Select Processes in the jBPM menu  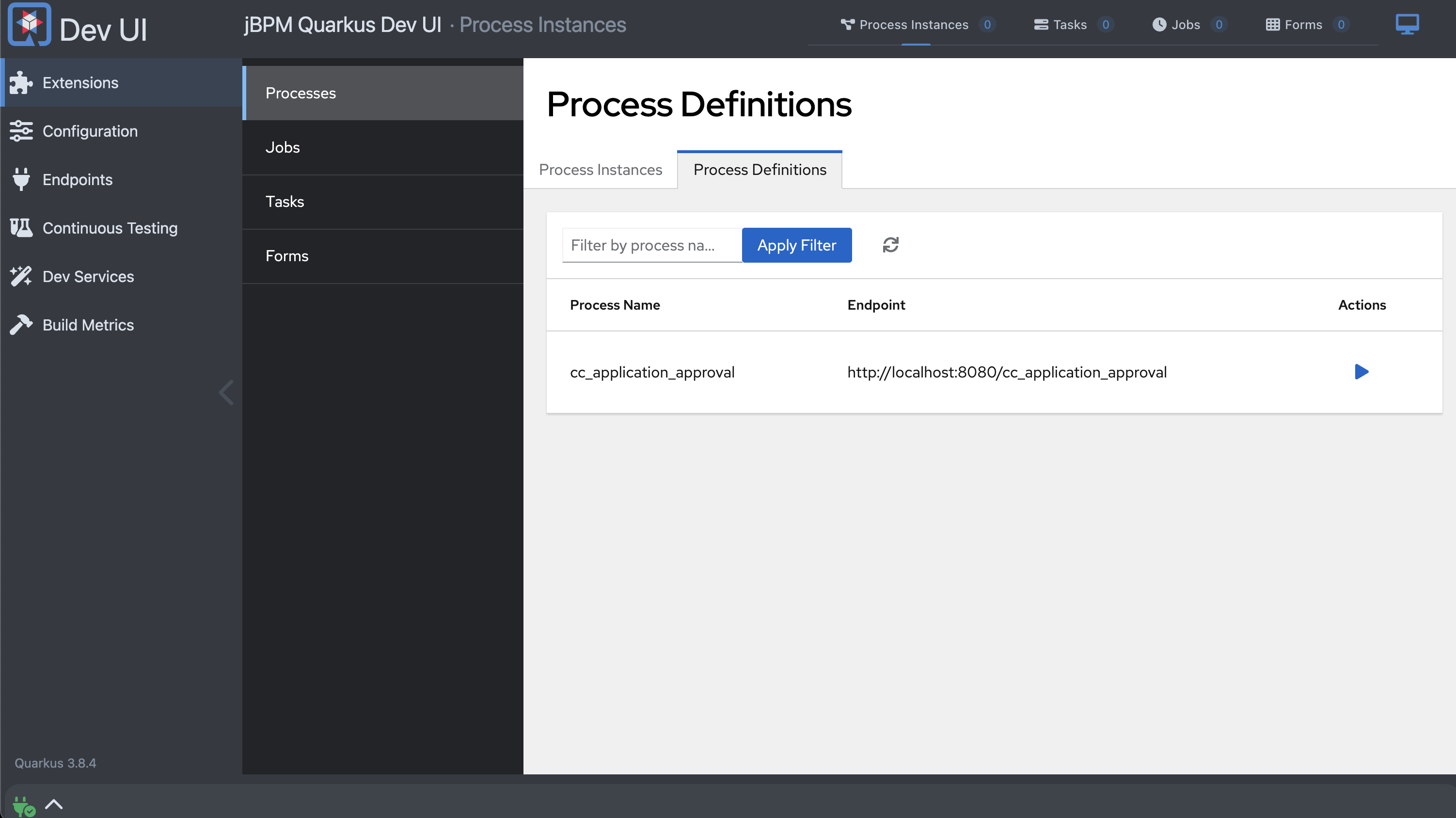click(x=382, y=93)
